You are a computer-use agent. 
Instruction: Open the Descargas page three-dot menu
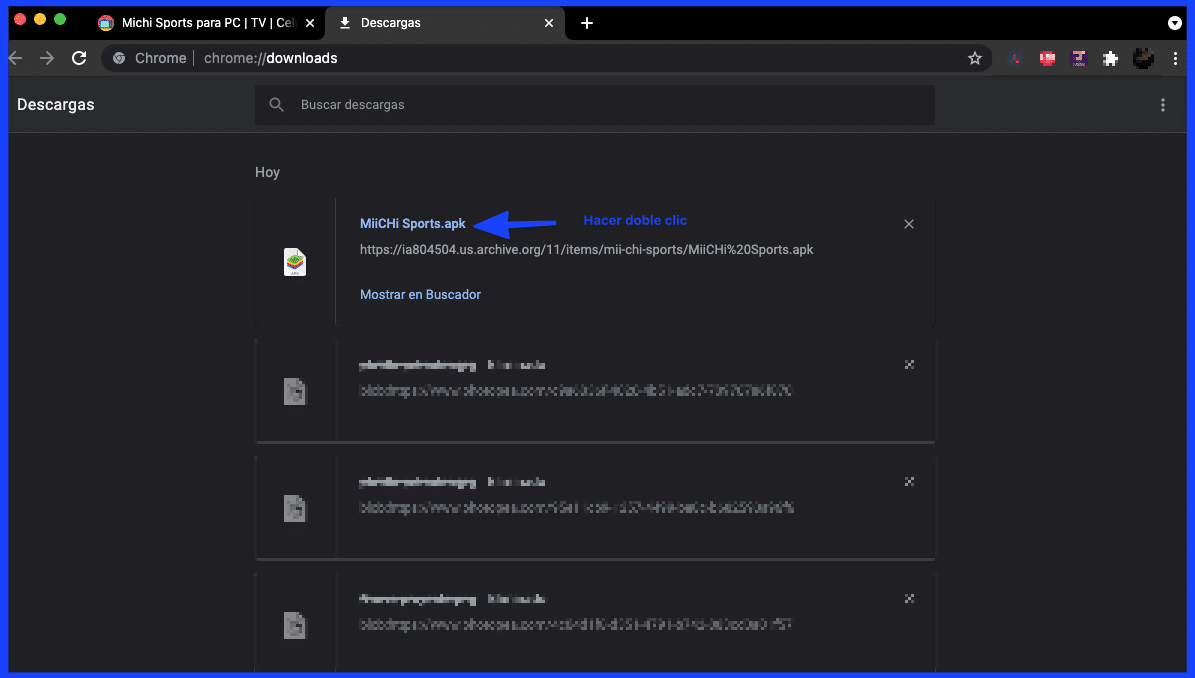1163,104
